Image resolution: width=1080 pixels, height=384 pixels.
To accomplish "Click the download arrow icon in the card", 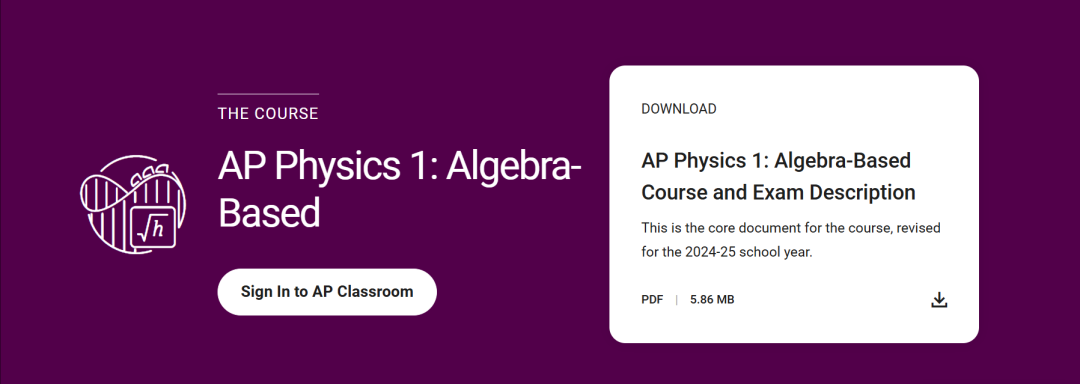I will (x=939, y=300).
